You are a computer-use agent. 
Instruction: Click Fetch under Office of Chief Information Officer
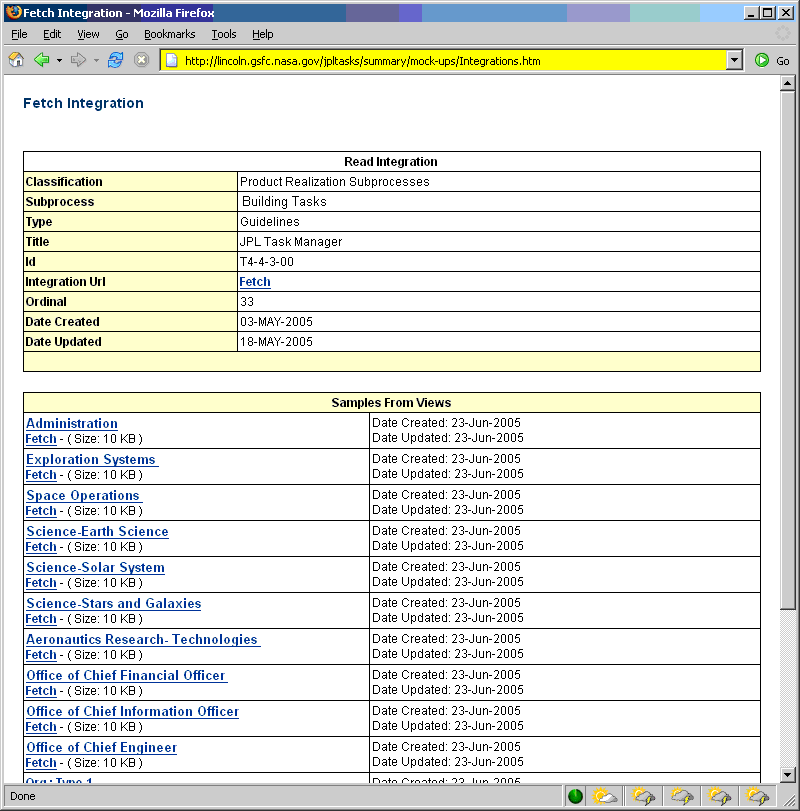click(41, 727)
